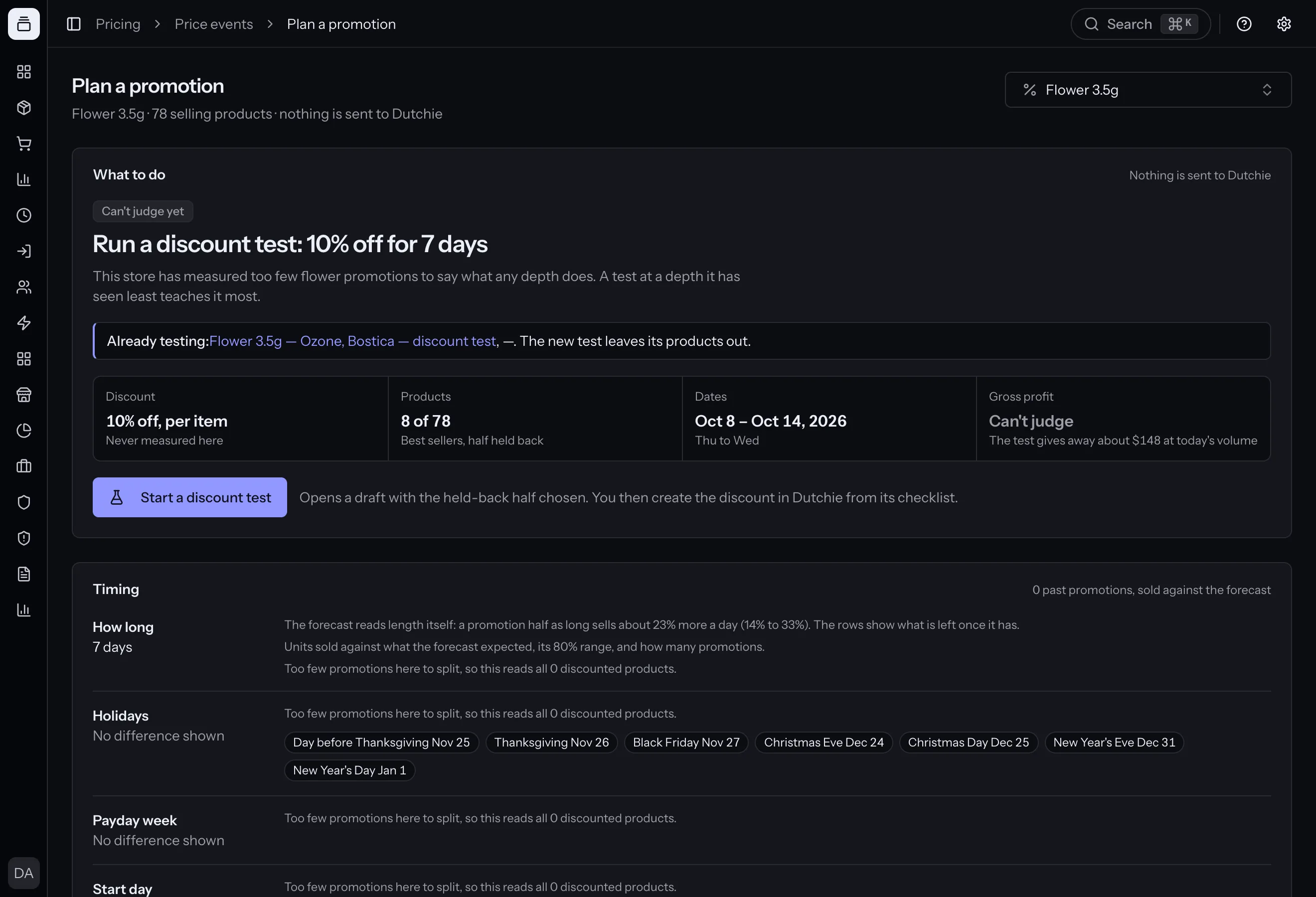Open the app logo home icon
This screenshot has width=1316, height=897.
click(x=24, y=24)
